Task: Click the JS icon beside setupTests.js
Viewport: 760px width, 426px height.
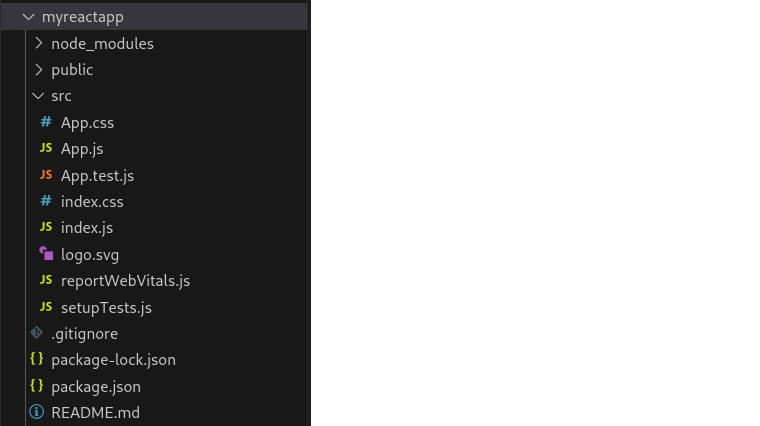Action: click(x=46, y=307)
